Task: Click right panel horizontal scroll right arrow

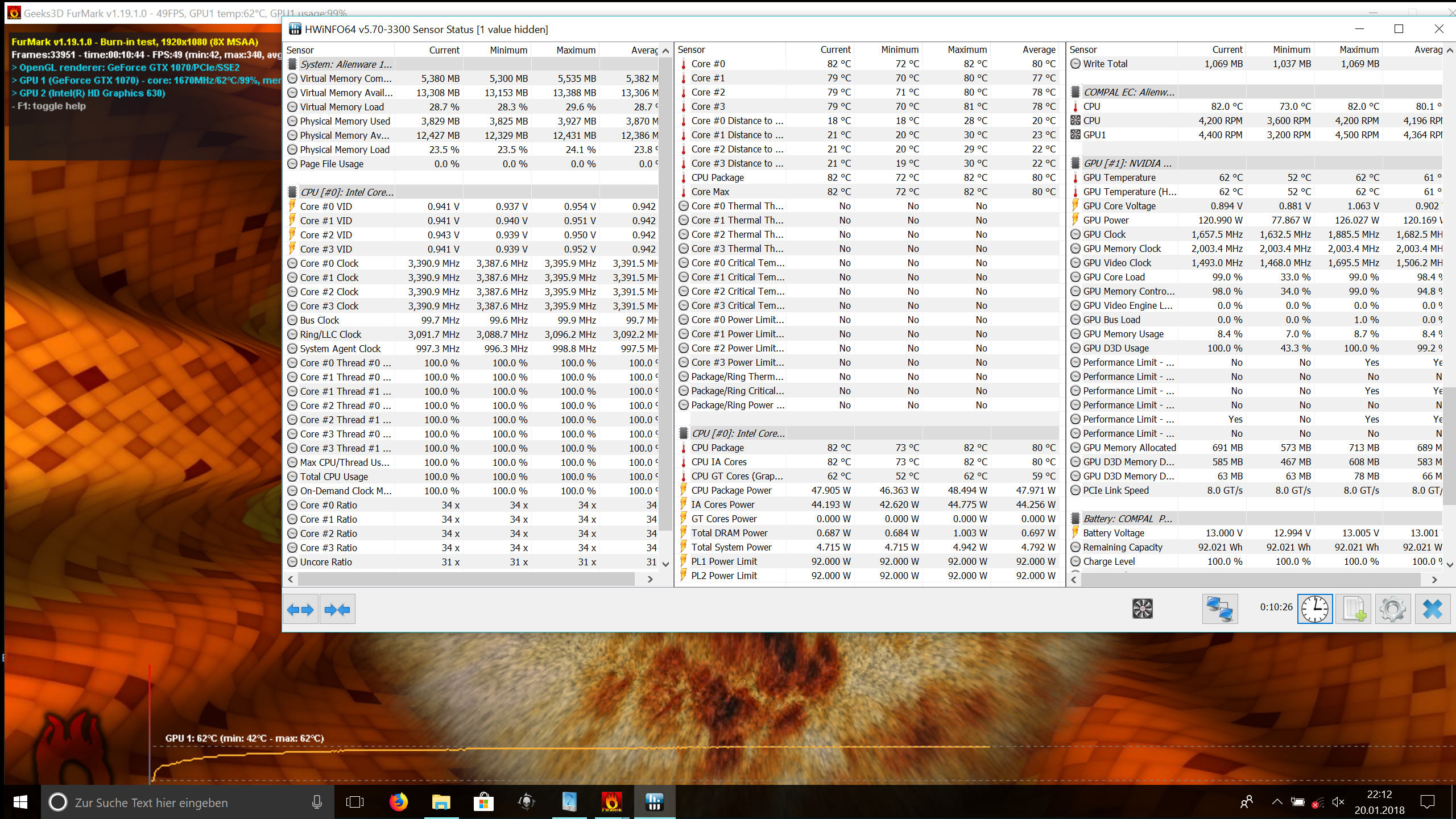Action: pyautogui.click(x=1434, y=580)
